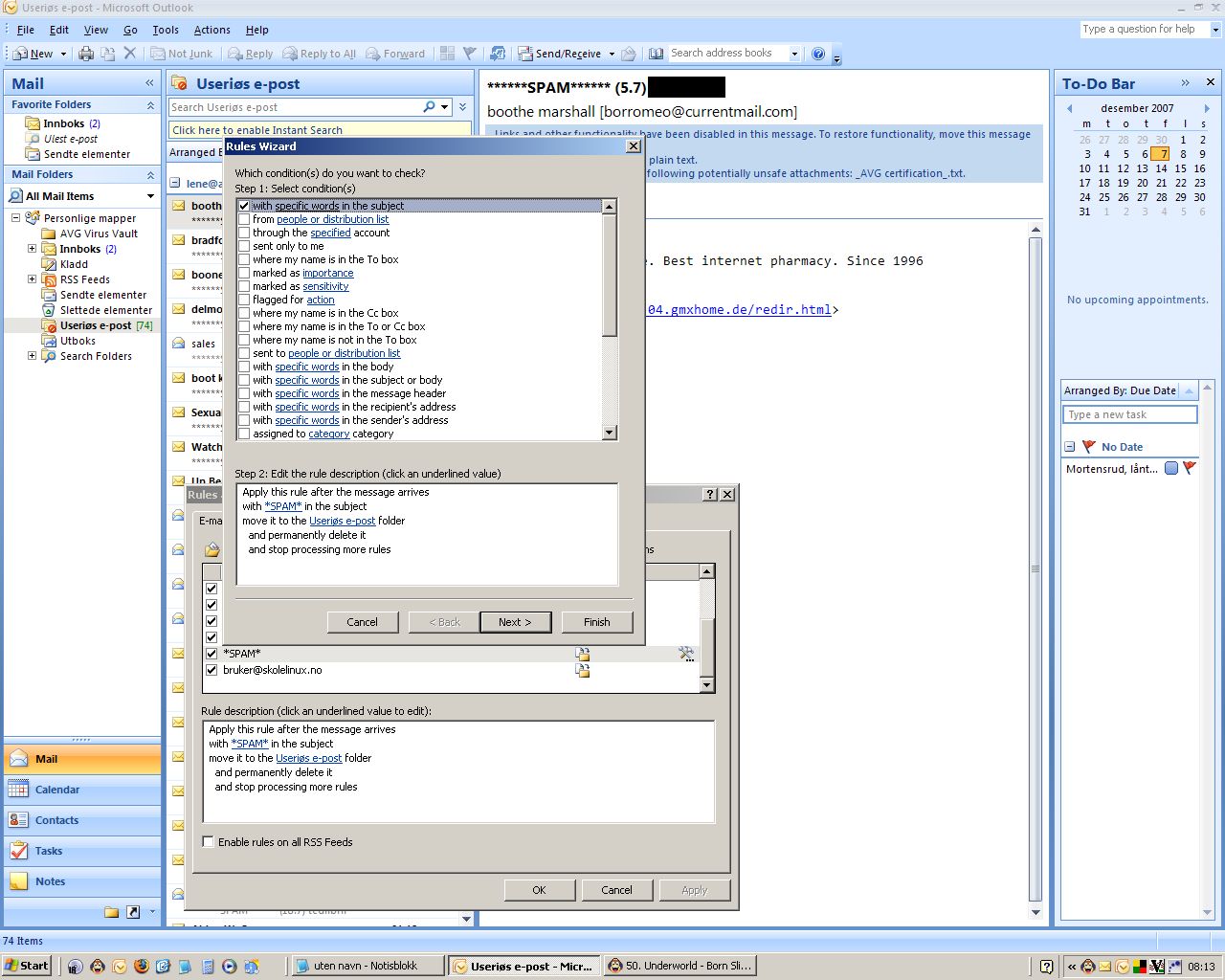
Task: Open the Calendar pane from navigation
Action: click(57, 790)
